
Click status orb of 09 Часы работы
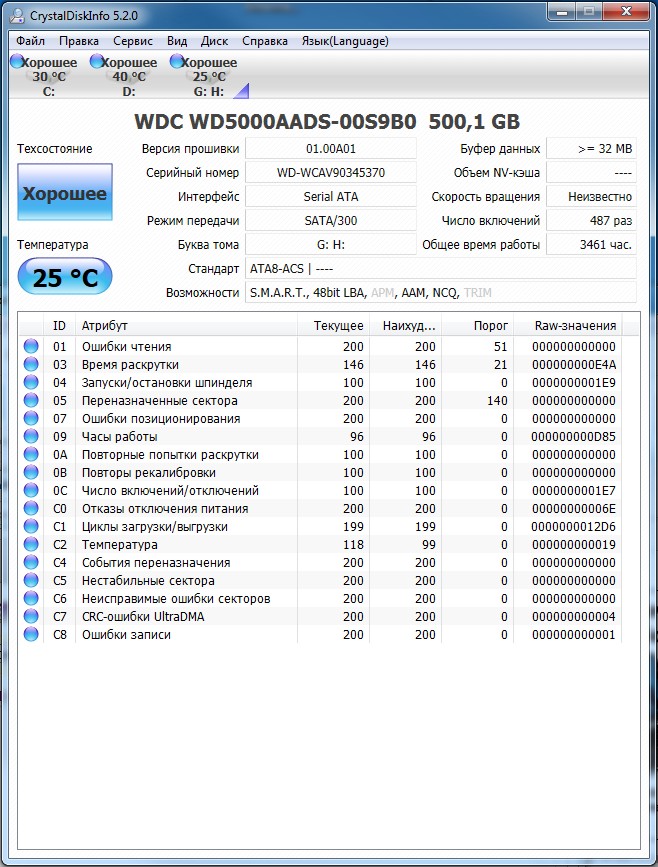[x=31, y=436]
